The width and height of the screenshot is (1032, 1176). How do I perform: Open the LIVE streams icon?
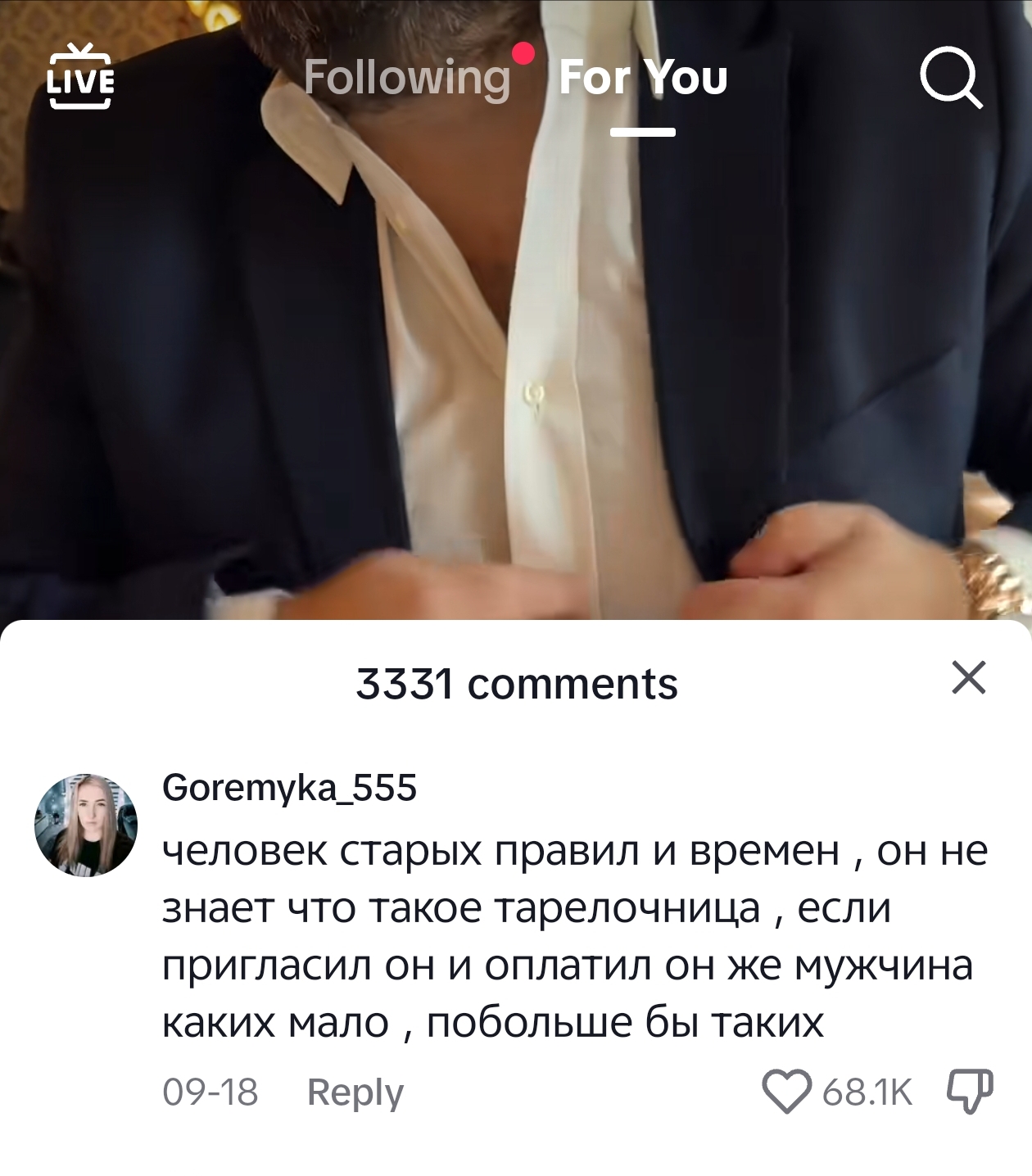pos(80,76)
